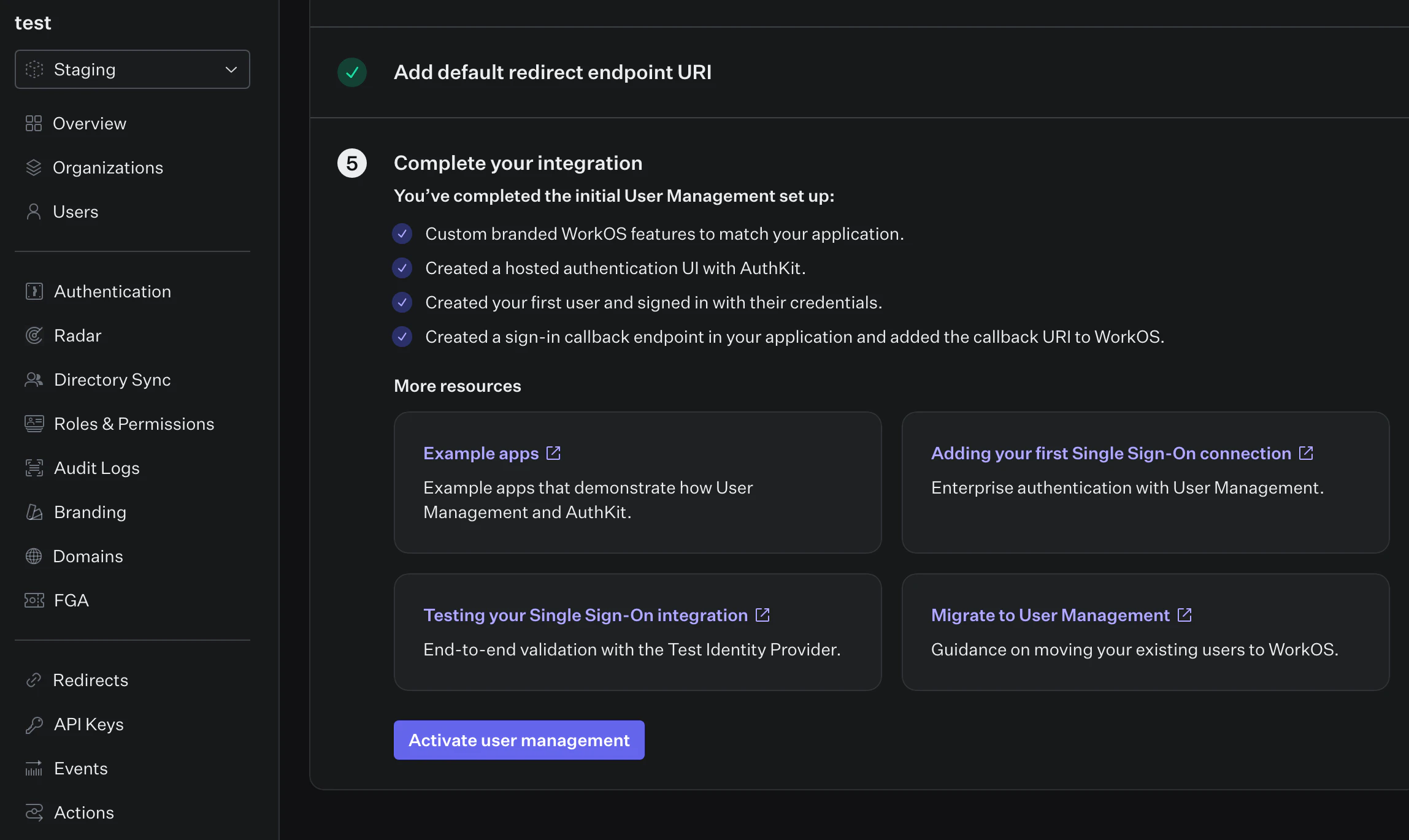
Task: Open the Authentication section
Action: tap(112, 291)
